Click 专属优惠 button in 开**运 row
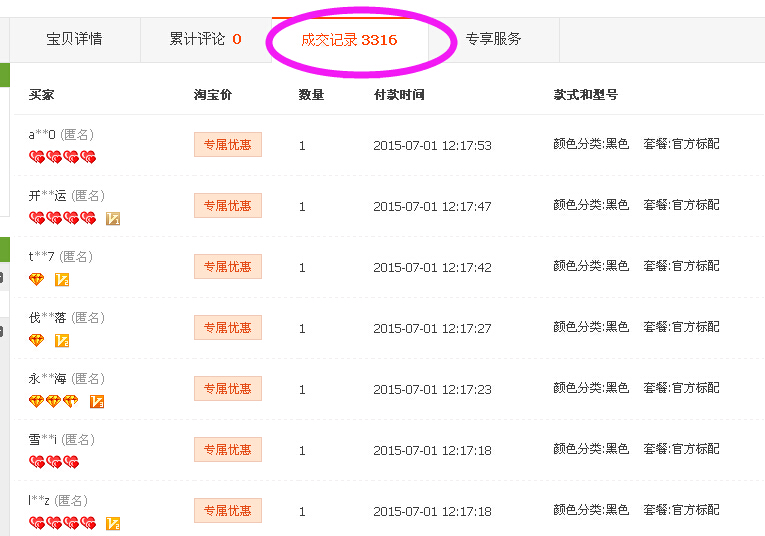This screenshot has height=536, width=765. (227, 206)
